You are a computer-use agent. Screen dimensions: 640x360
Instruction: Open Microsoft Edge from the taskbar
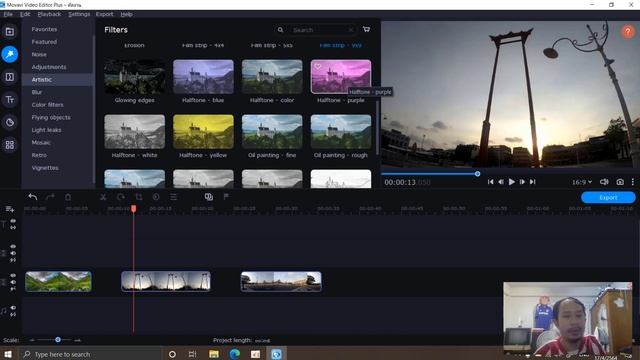tap(235, 354)
